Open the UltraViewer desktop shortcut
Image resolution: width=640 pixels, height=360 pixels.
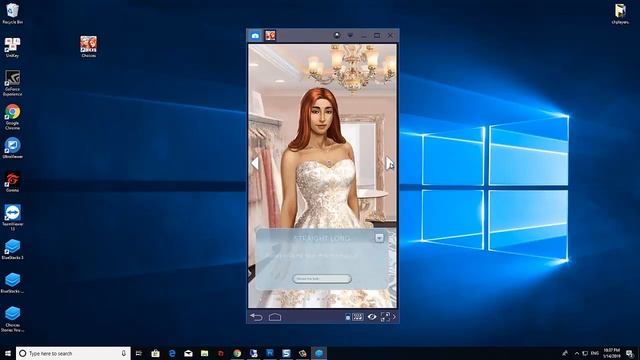12,148
